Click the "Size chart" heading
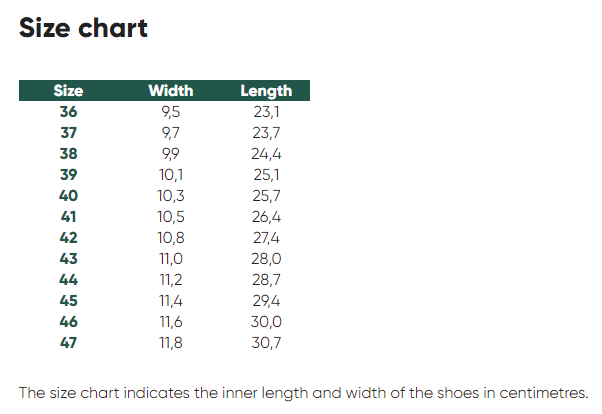The image size is (602, 414). pos(84,28)
